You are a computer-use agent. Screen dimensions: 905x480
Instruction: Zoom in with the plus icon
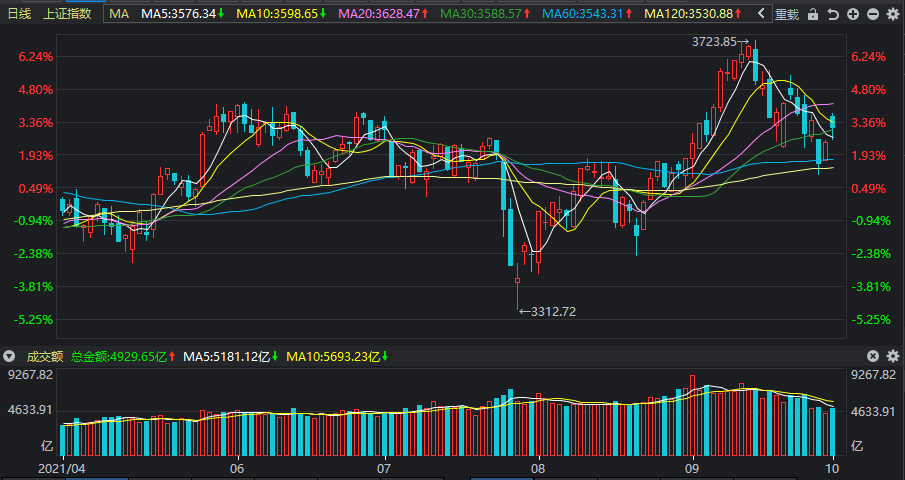click(852, 15)
